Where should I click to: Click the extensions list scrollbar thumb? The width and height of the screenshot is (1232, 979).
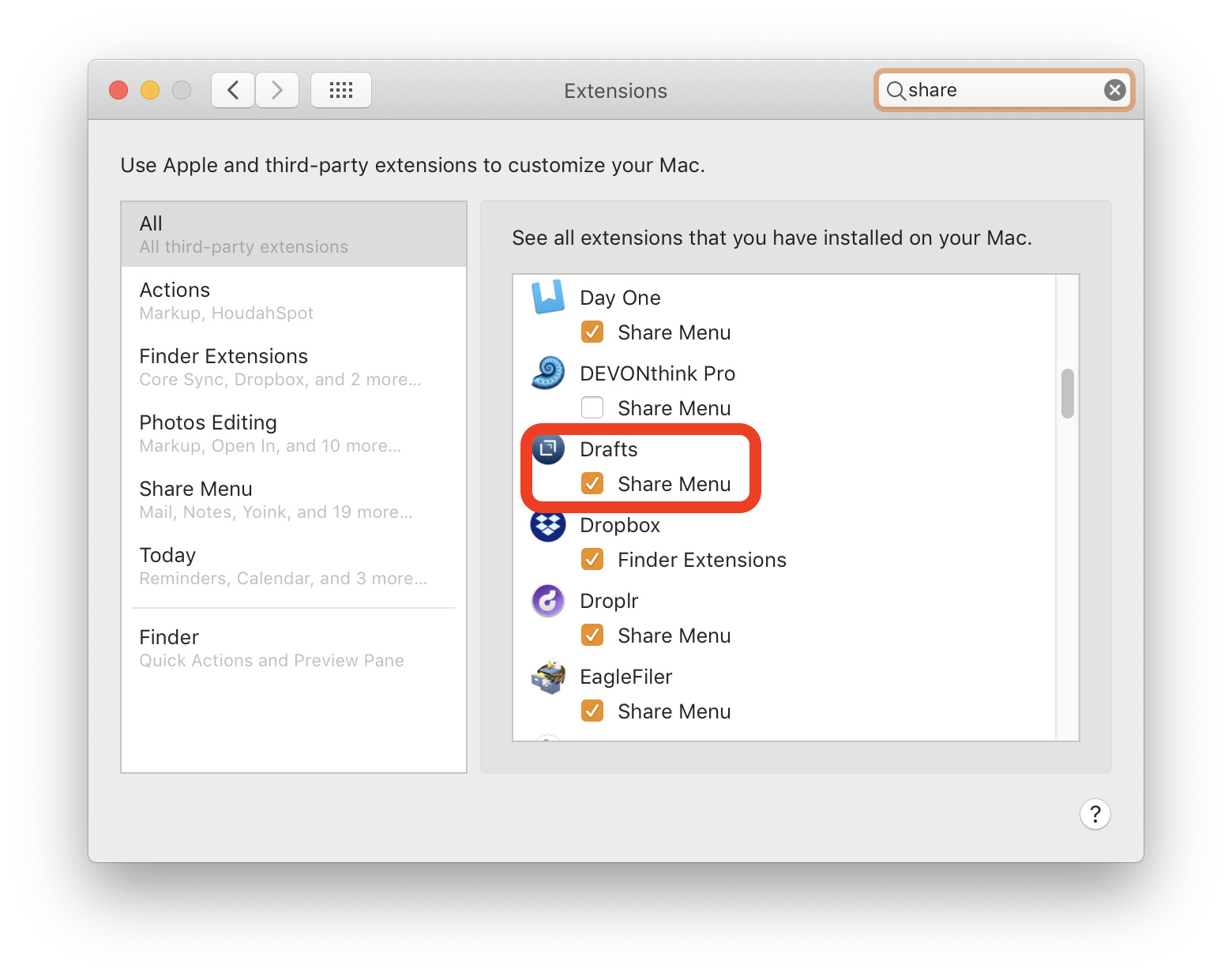coord(1068,393)
